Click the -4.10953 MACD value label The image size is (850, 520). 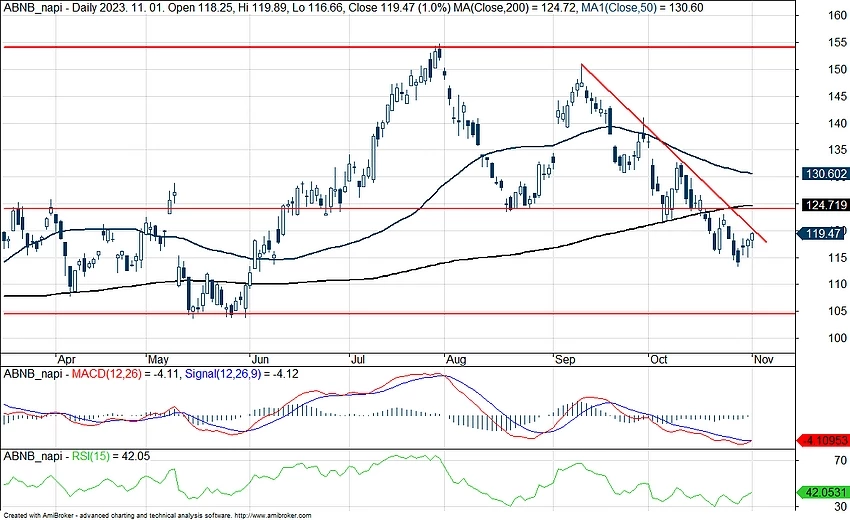click(x=823, y=440)
